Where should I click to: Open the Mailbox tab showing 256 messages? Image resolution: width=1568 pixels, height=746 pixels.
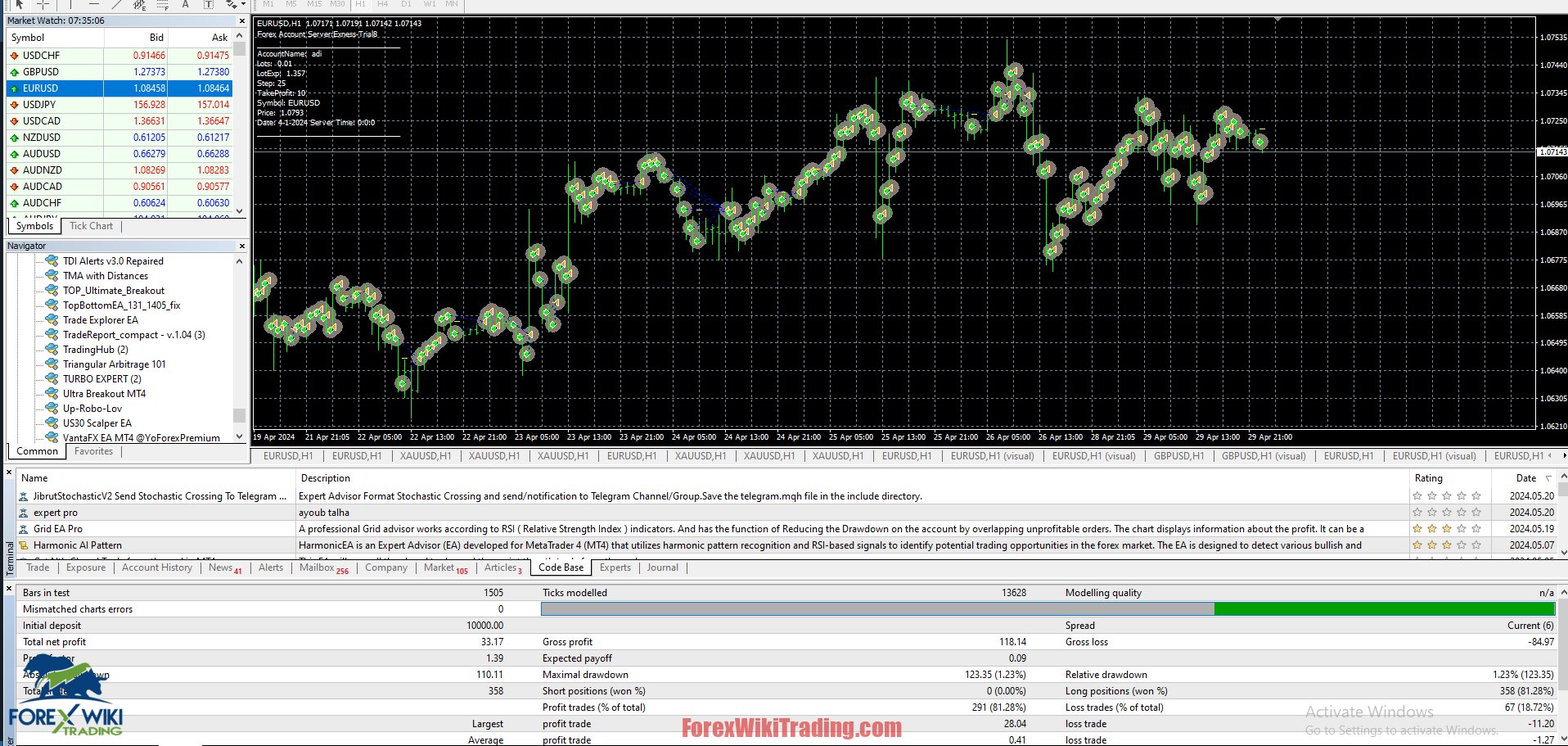[x=318, y=567]
